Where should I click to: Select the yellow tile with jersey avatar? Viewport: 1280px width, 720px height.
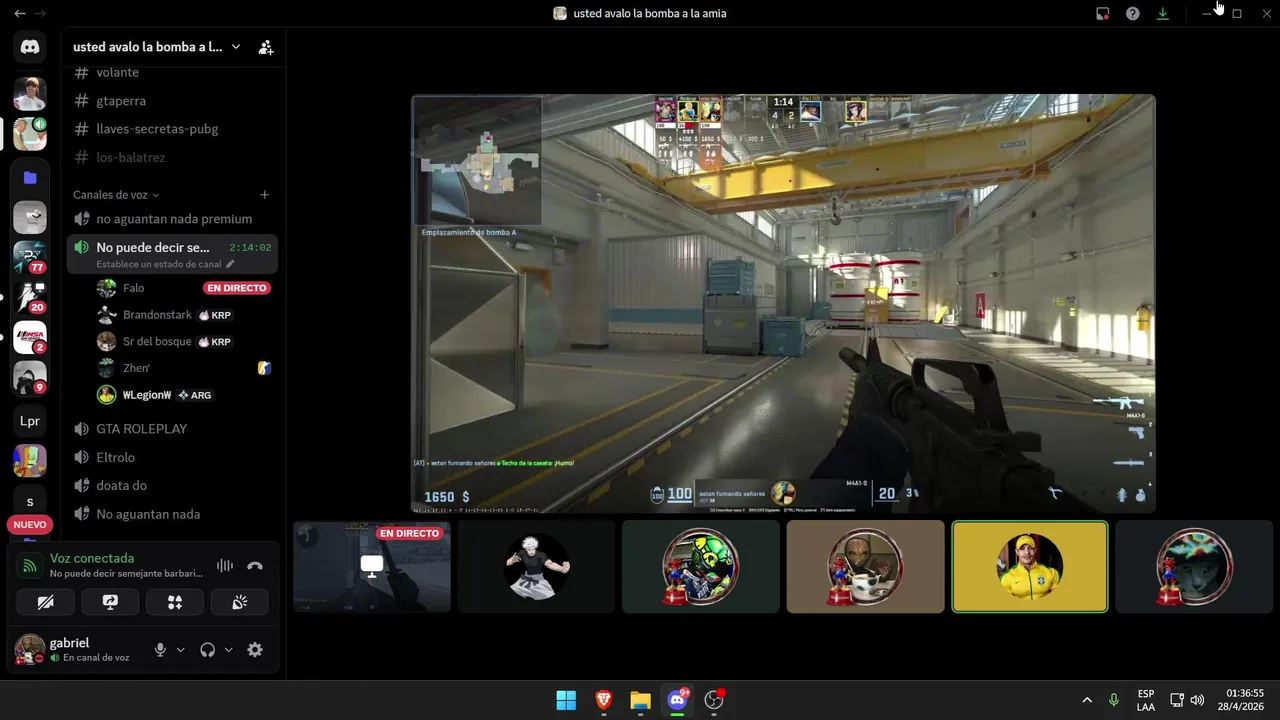tap(1030, 567)
